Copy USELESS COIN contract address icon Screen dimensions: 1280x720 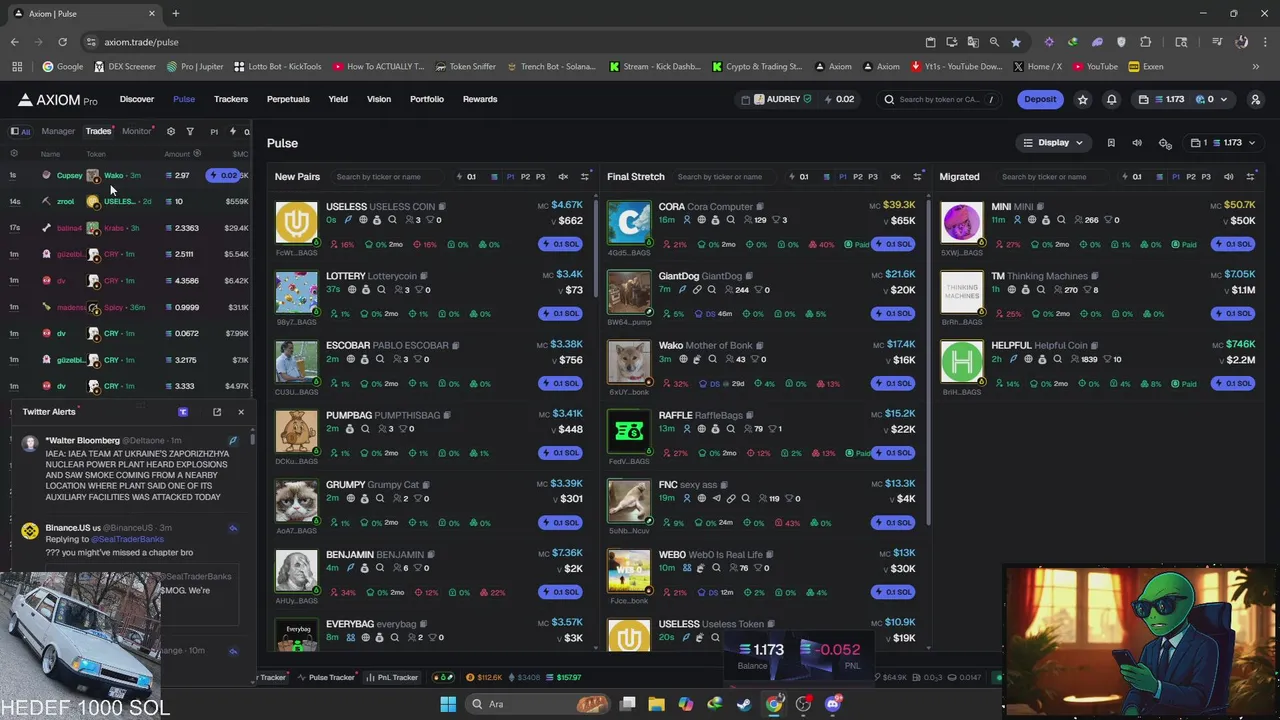[x=441, y=207]
